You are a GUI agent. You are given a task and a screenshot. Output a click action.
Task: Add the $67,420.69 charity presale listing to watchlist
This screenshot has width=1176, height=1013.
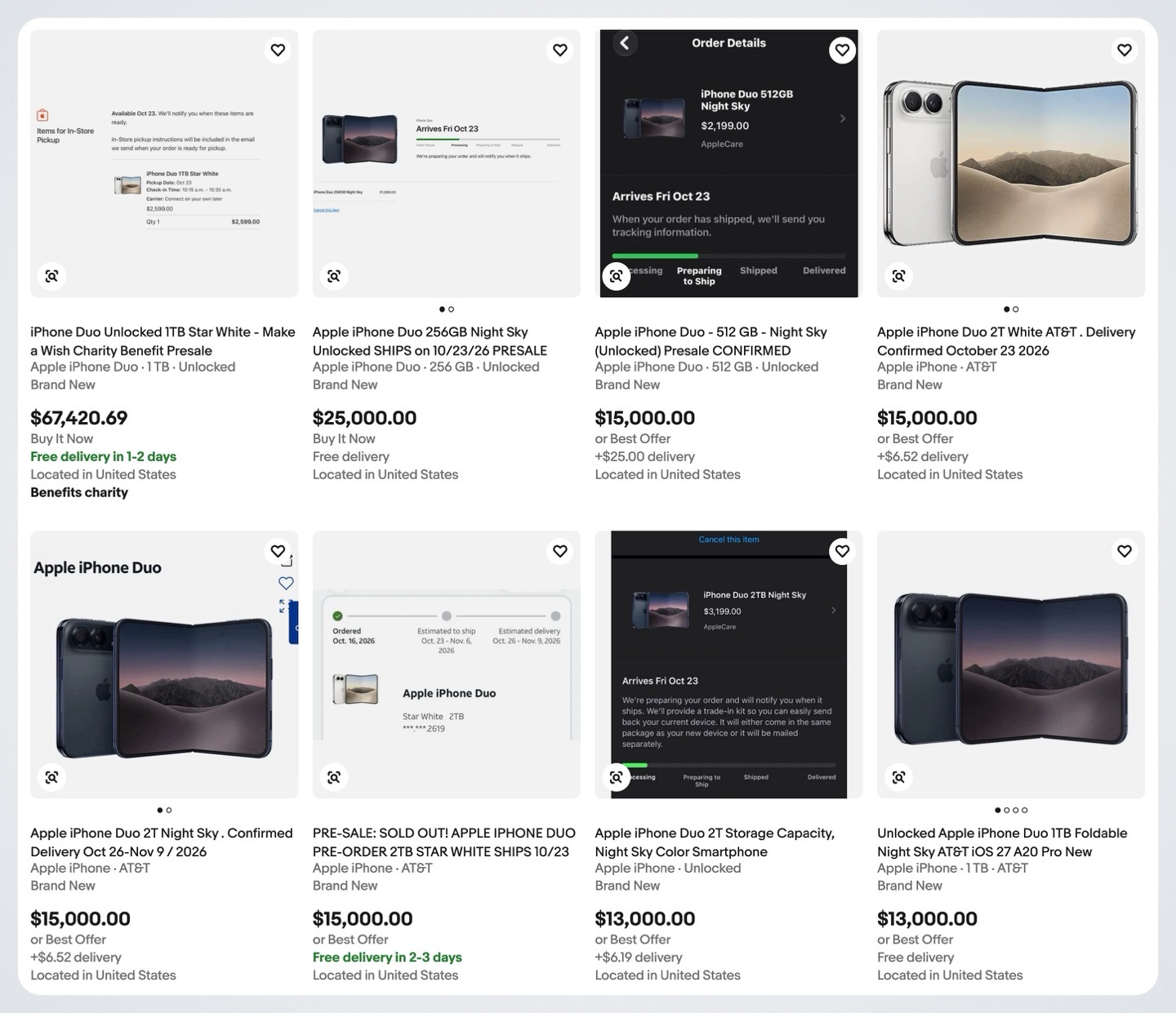tap(278, 51)
